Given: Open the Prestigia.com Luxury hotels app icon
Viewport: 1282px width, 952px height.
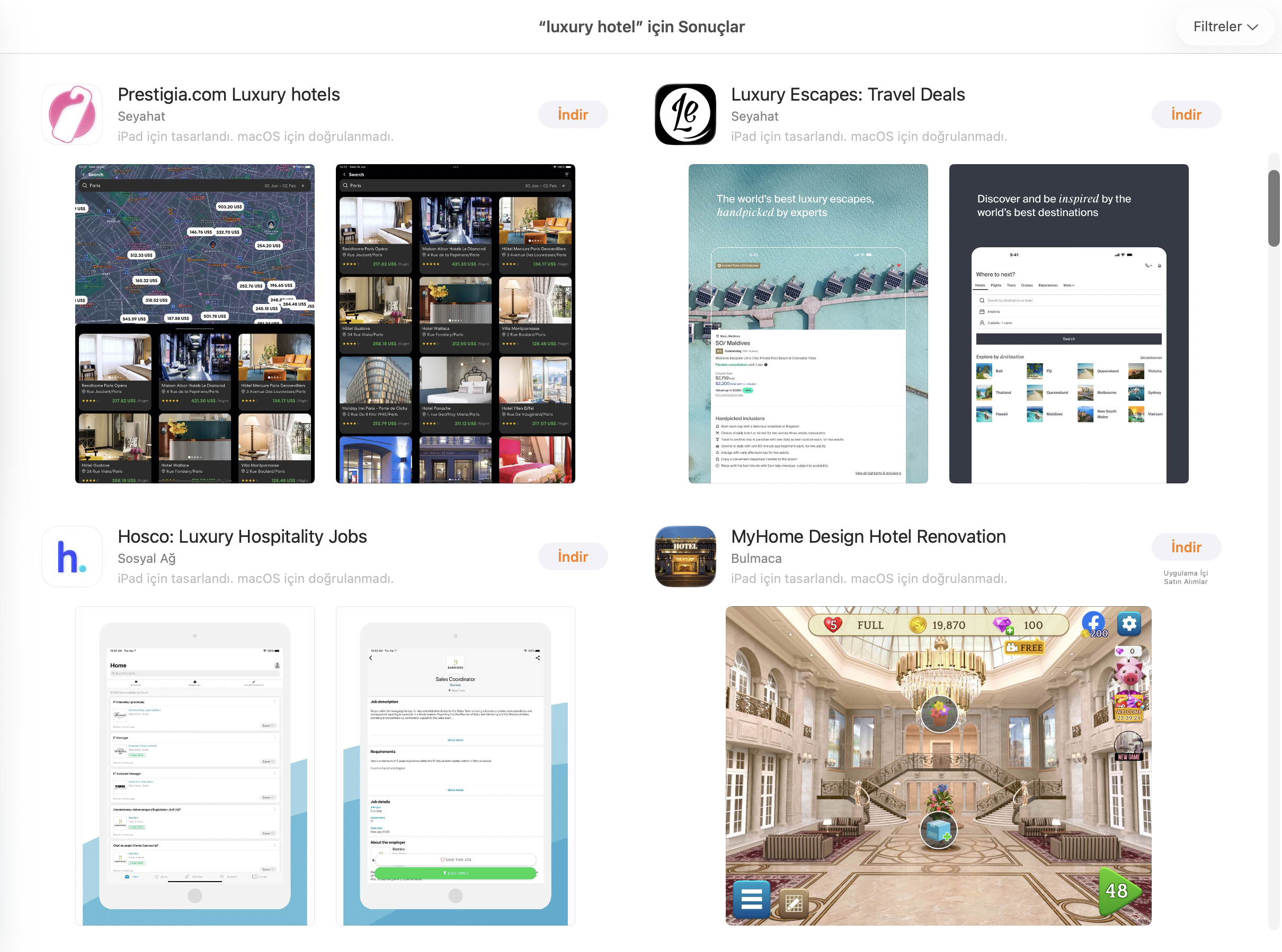Looking at the screenshot, I should [72, 113].
